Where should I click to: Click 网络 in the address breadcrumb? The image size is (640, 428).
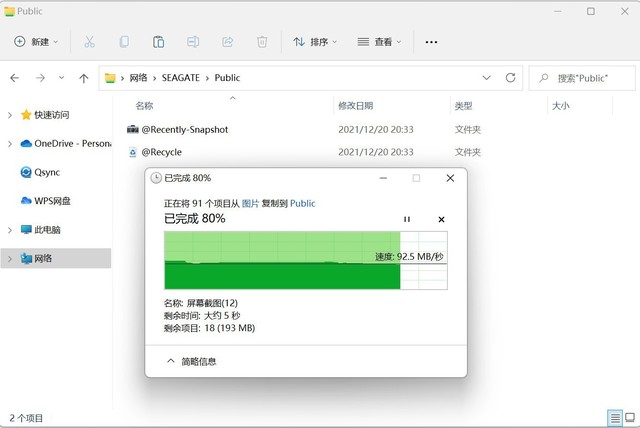click(138, 78)
